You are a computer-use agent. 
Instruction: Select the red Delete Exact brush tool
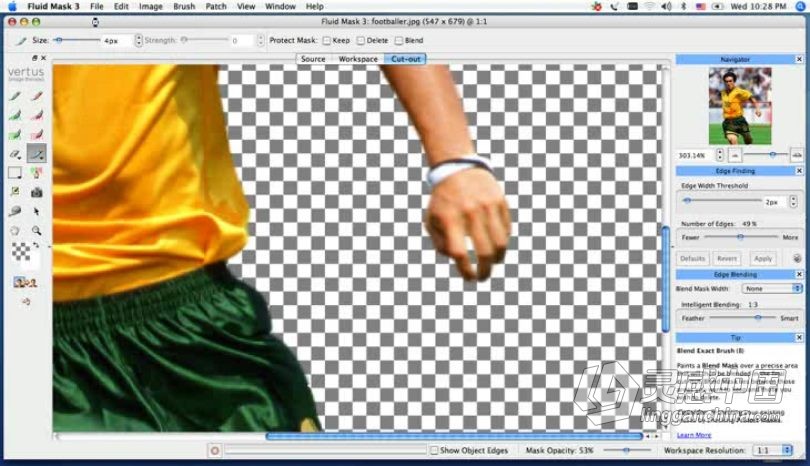[37, 96]
